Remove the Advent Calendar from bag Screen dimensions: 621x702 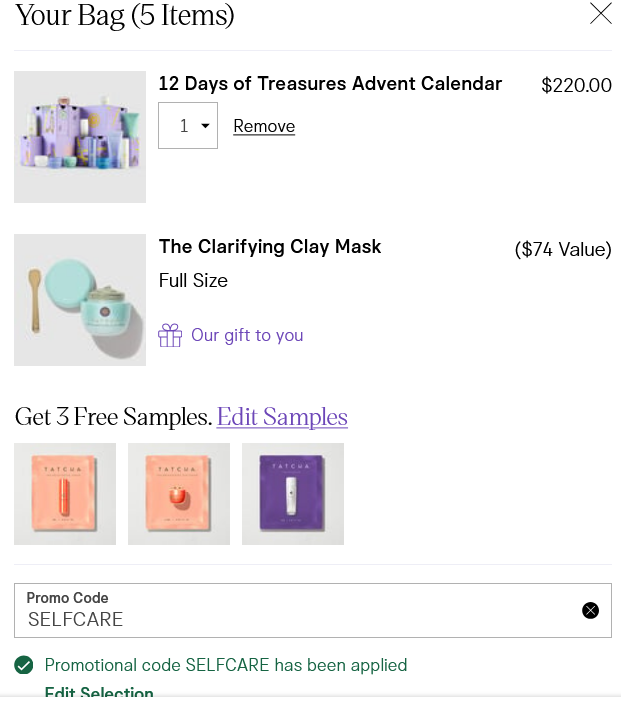(264, 126)
